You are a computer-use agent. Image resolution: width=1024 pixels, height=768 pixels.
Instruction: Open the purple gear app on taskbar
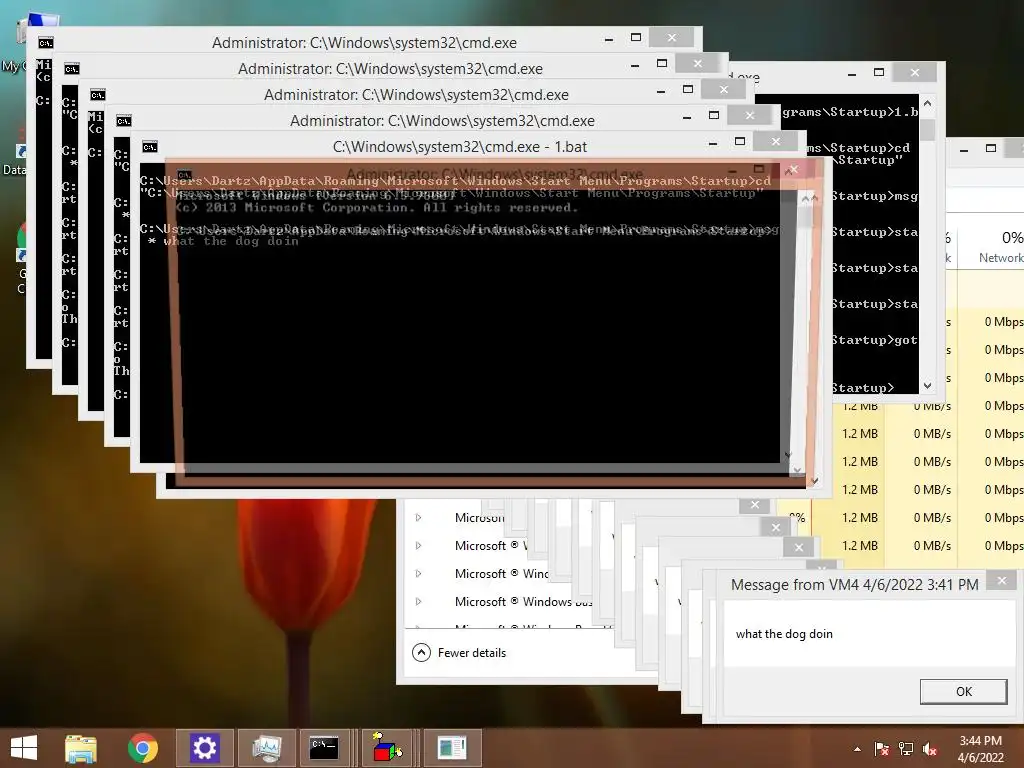click(x=204, y=748)
